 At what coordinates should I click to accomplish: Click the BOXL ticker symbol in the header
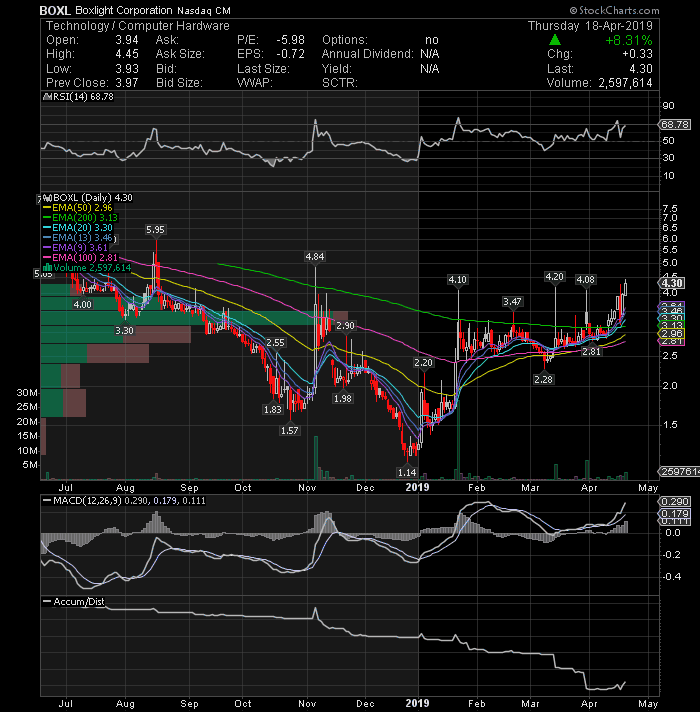tap(55, 10)
